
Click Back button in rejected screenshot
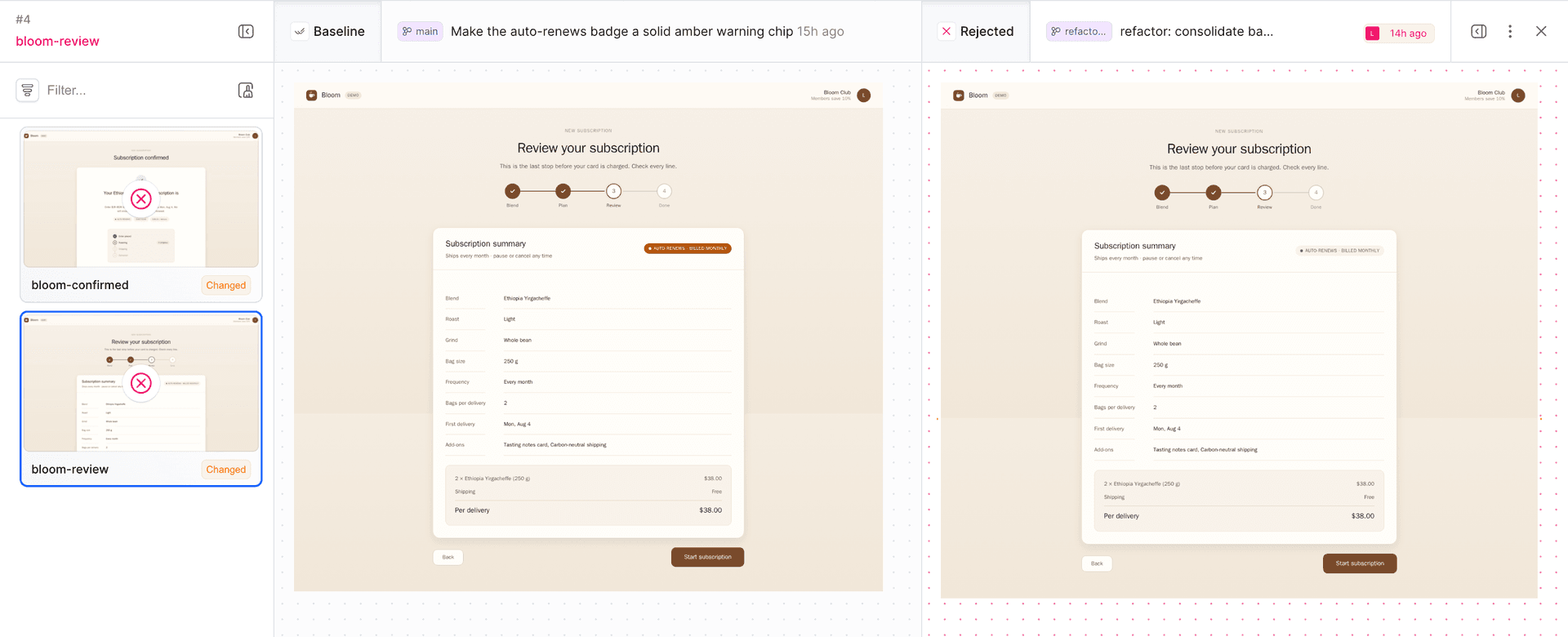[1097, 563]
